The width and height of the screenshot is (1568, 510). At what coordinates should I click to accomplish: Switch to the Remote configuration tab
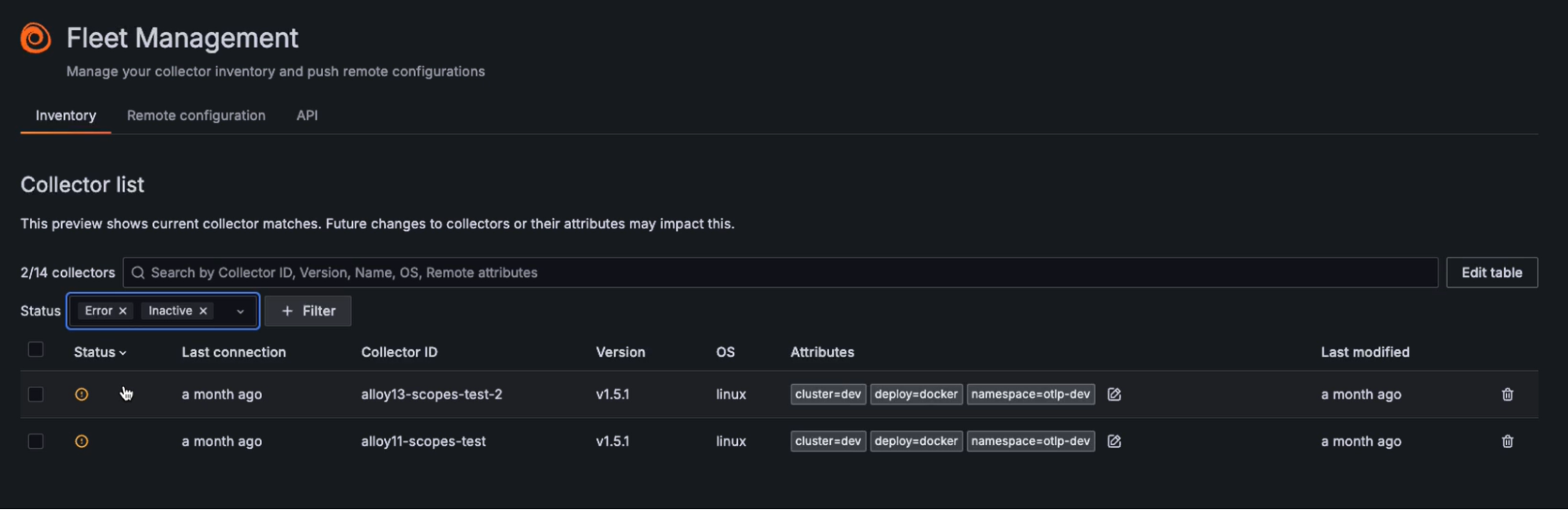[x=196, y=115]
